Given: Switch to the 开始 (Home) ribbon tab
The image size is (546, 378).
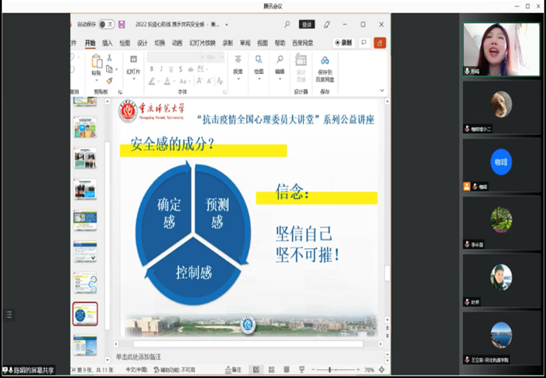Looking at the screenshot, I should [90, 43].
